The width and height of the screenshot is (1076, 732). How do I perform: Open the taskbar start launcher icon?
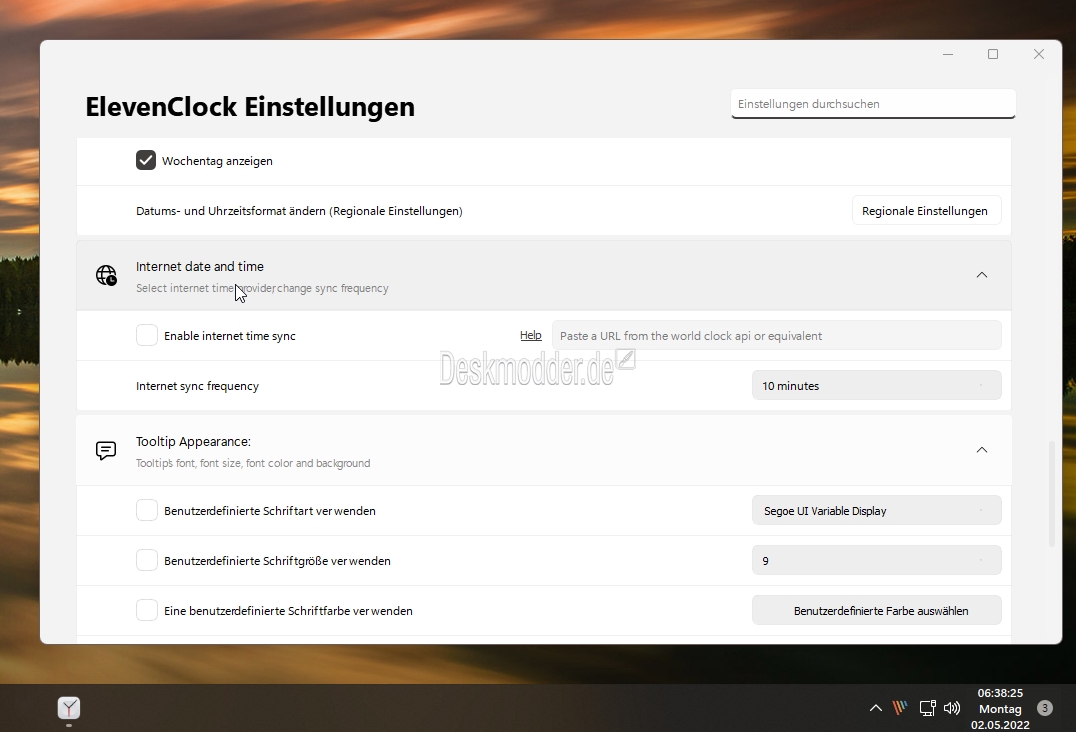[x=69, y=708]
